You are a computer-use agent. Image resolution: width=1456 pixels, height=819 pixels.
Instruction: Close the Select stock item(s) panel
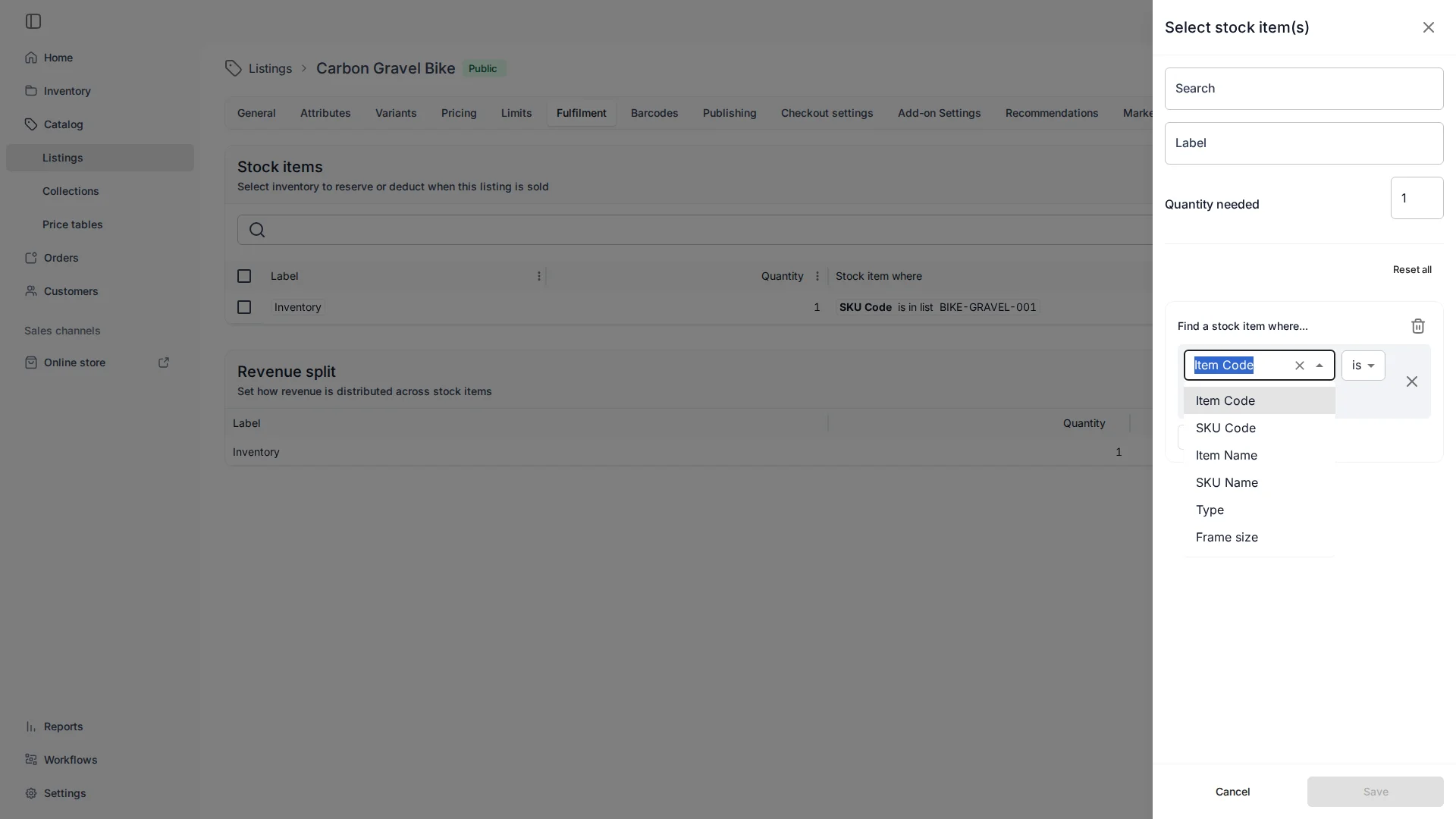click(1429, 27)
